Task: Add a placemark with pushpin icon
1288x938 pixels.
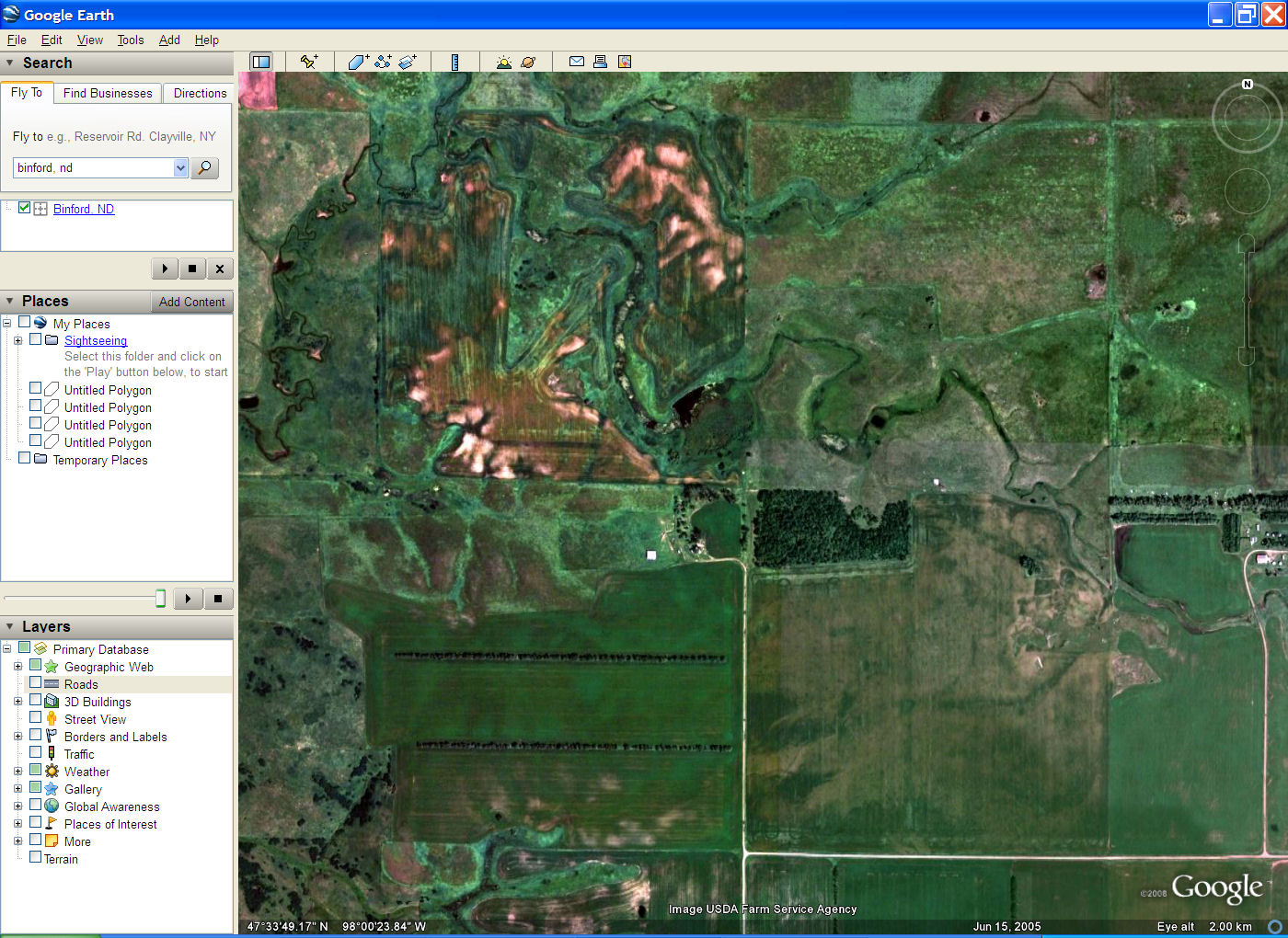Action: (309, 62)
